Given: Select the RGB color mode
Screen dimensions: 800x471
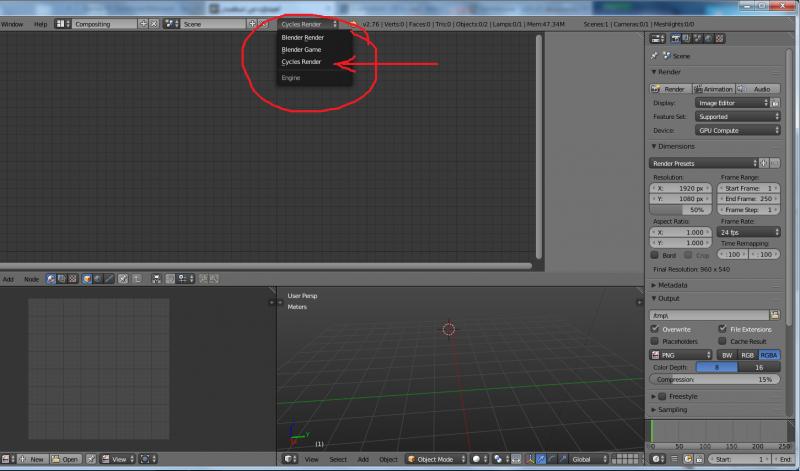Looking at the screenshot, I should 747,355.
